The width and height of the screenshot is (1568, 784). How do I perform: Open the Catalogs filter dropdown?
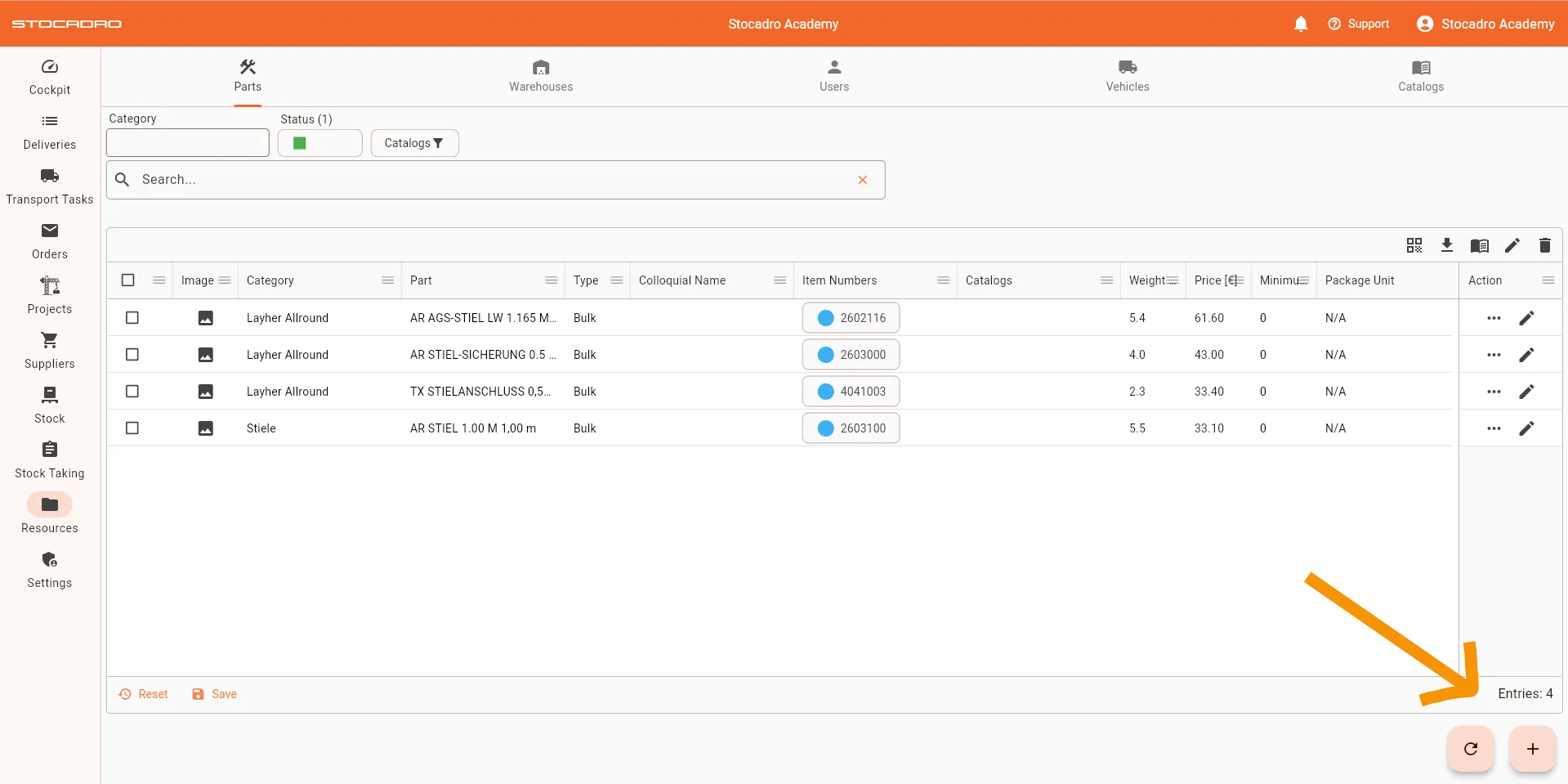point(414,143)
